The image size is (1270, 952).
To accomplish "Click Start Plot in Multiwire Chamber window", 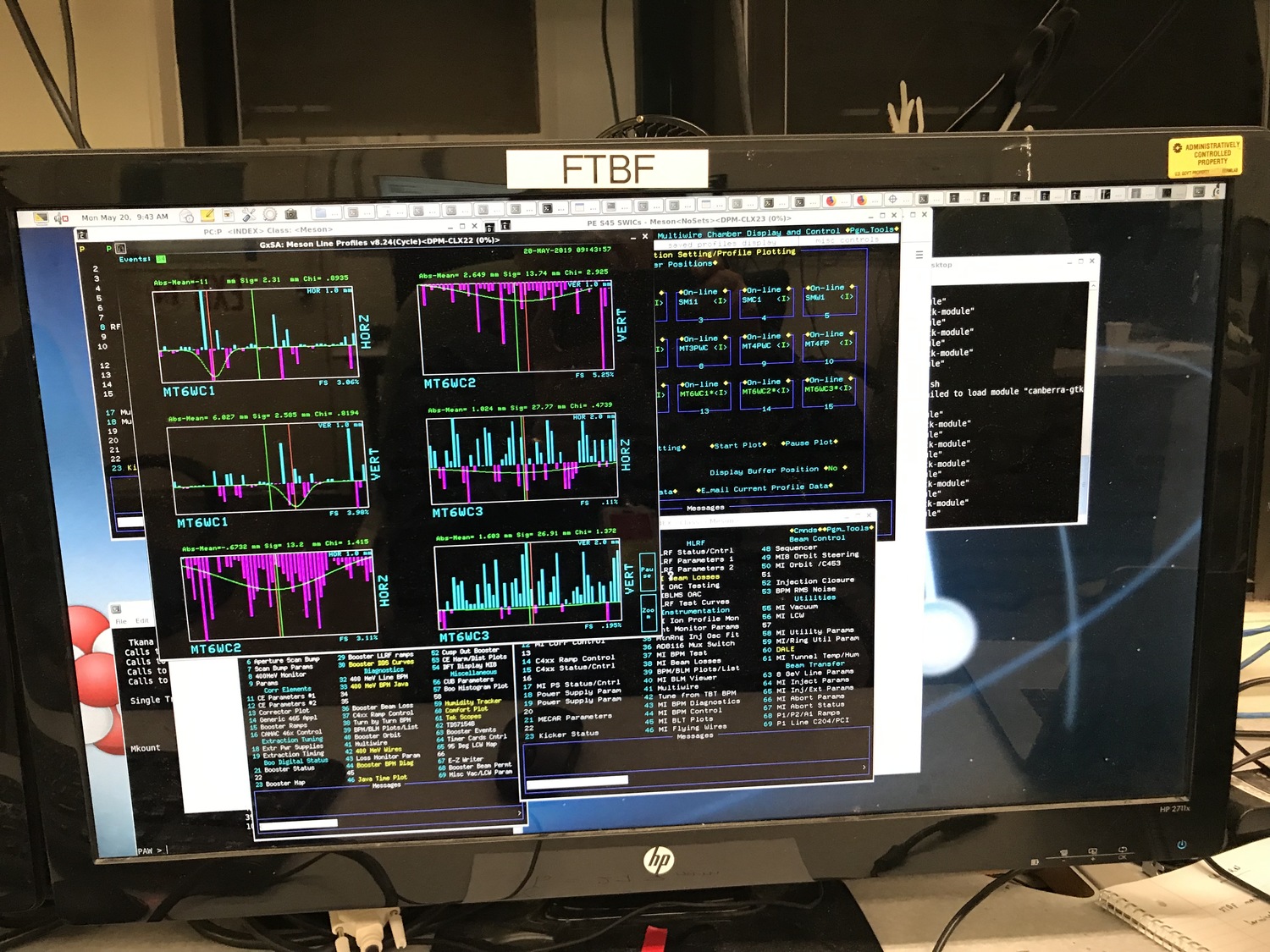I will 738,445.
